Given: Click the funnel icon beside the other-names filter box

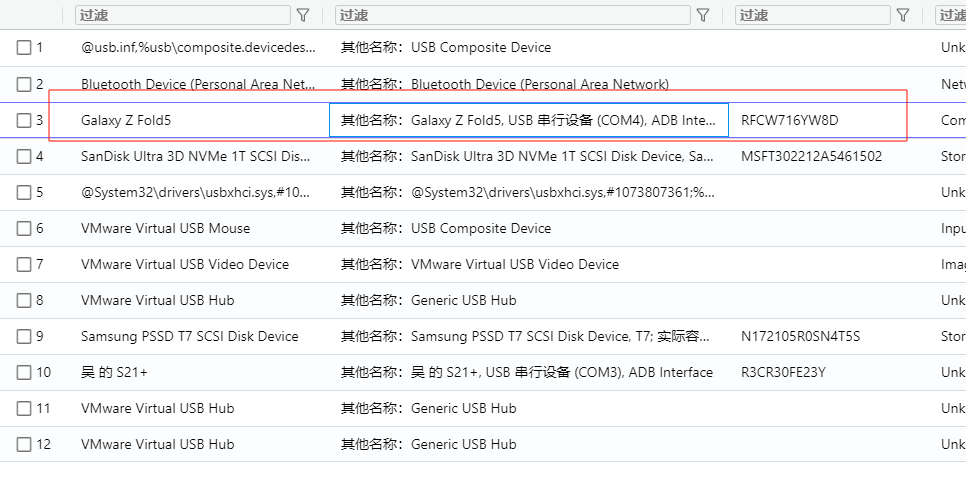Looking at the screenshot, I should (x=703, y=15).
